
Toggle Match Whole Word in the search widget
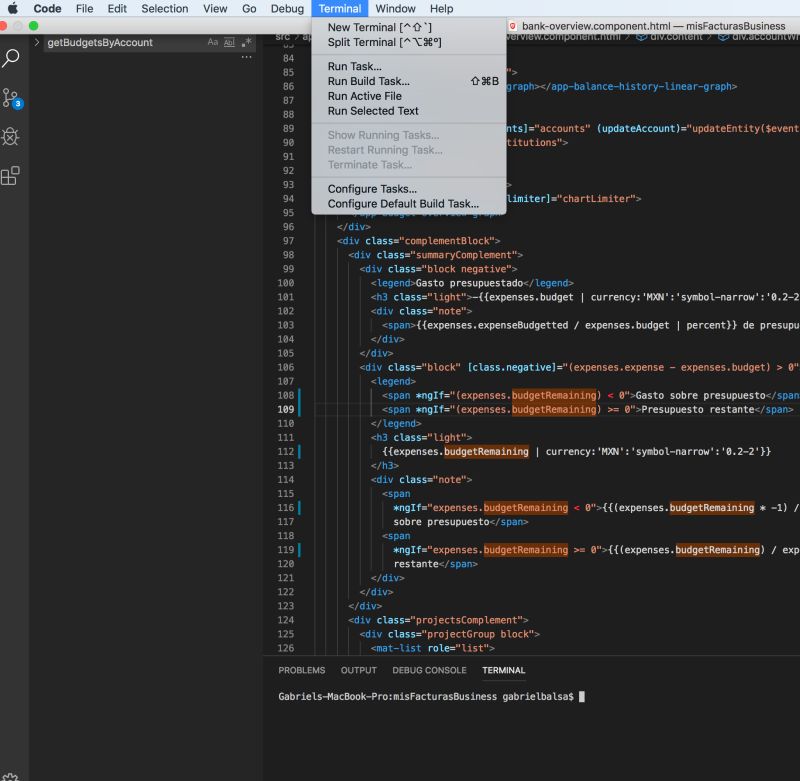[x=230, y=43]
